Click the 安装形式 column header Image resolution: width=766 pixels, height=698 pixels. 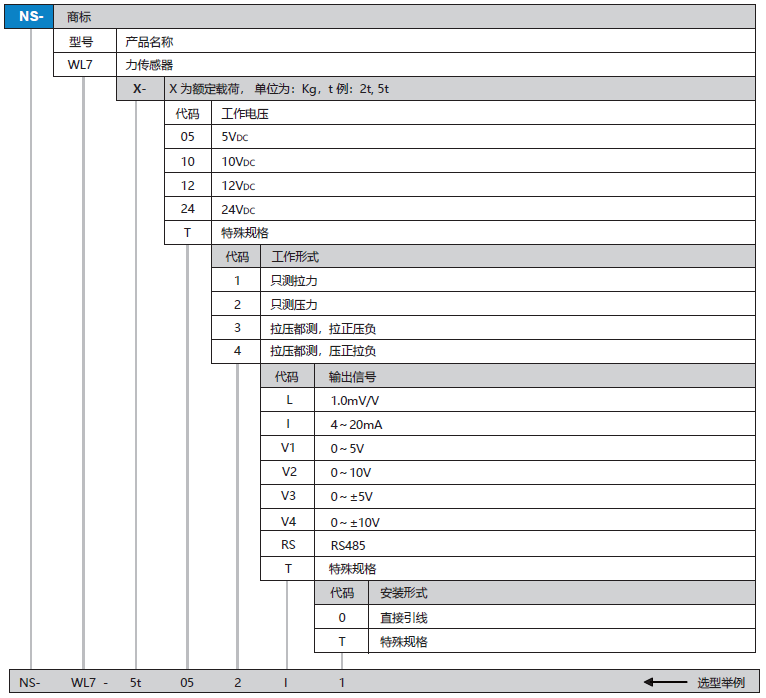pyautogui.click(x=403, y=593)
